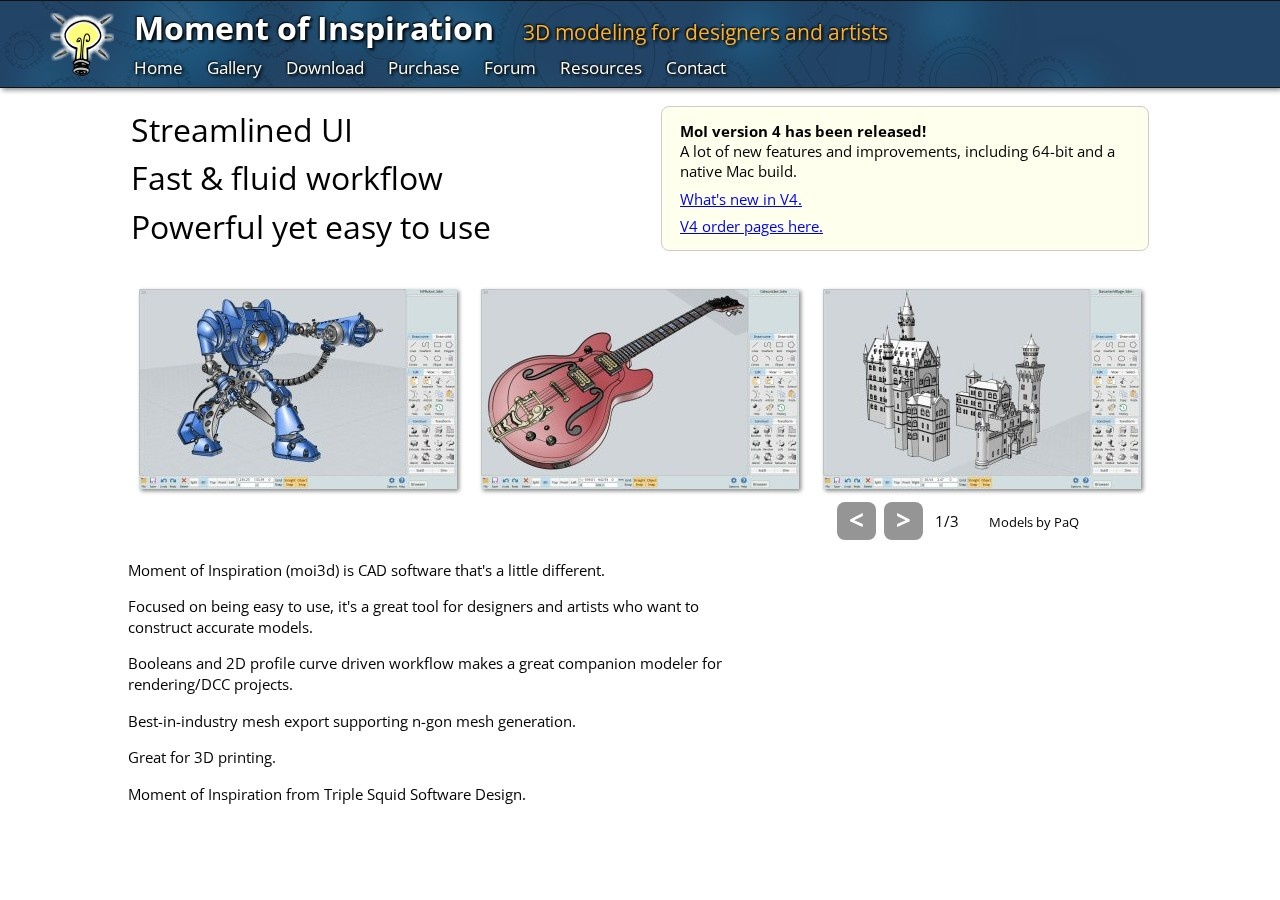Click the Triple Squid Software Design line
The height and width of the screenshot is (900, 1280).
point(327,794)
